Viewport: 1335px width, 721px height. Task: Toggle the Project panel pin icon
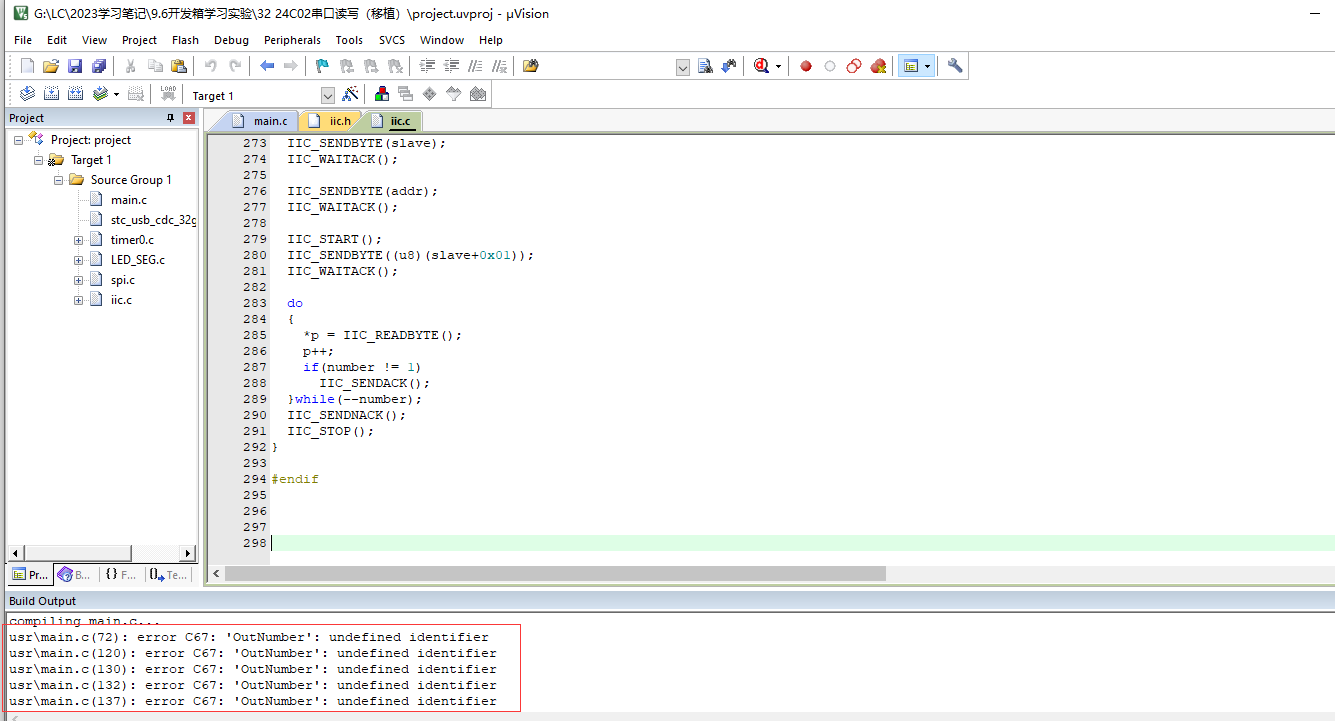tap(170, 118)
